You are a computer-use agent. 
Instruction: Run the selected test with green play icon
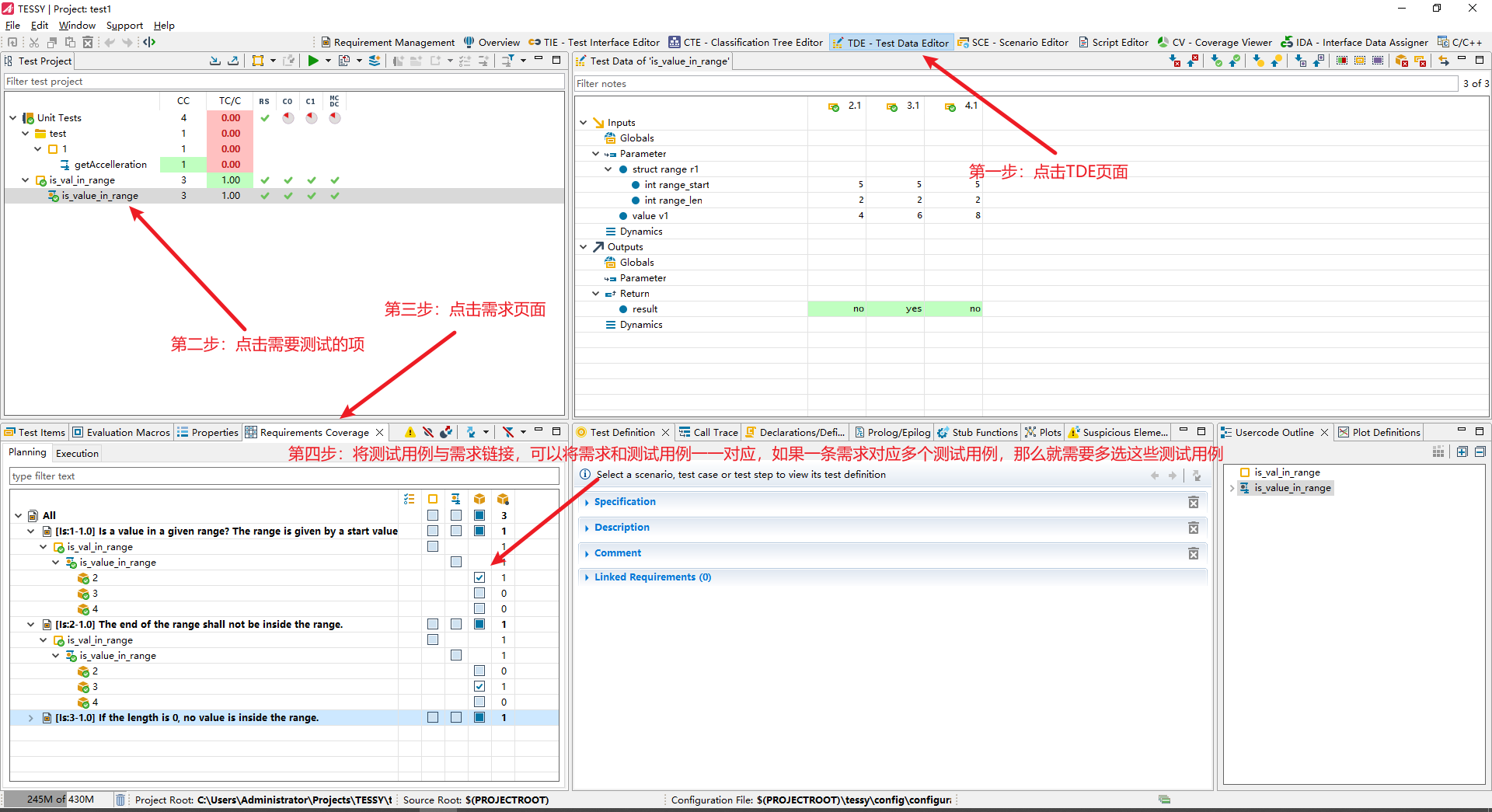tap(312, 61)
